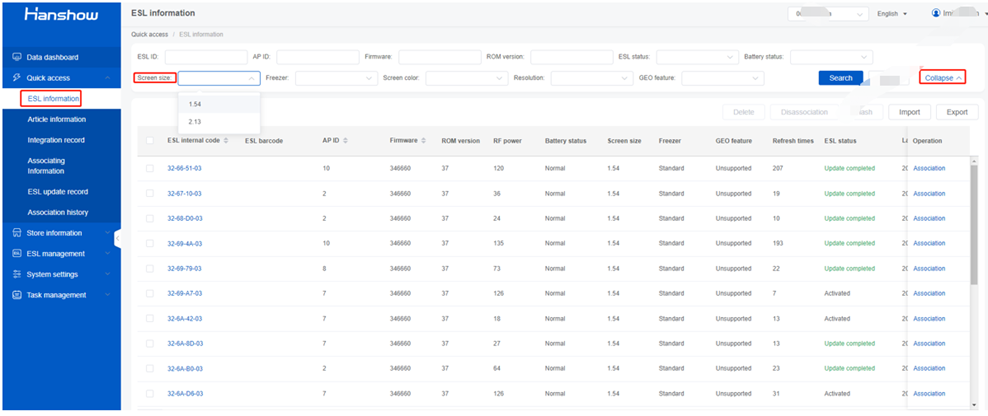This screenshot has height=416, width=988.
Task: Sort by Firmware column arrows
Action: click(x=423, y=141)
